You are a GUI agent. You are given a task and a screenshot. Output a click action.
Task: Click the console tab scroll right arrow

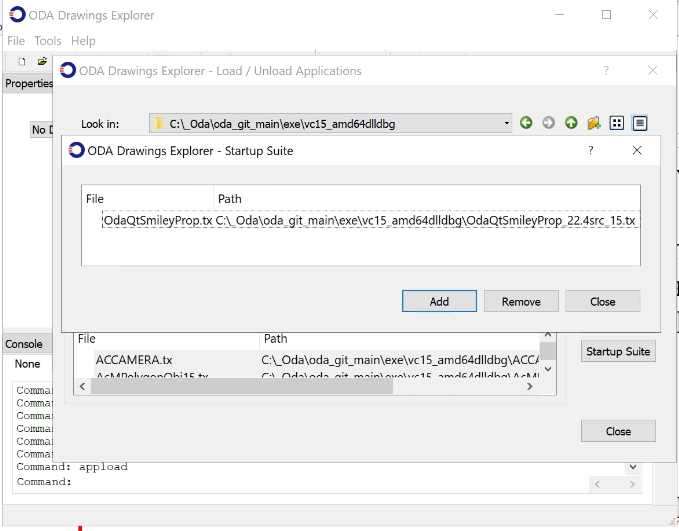coord(632,484)
